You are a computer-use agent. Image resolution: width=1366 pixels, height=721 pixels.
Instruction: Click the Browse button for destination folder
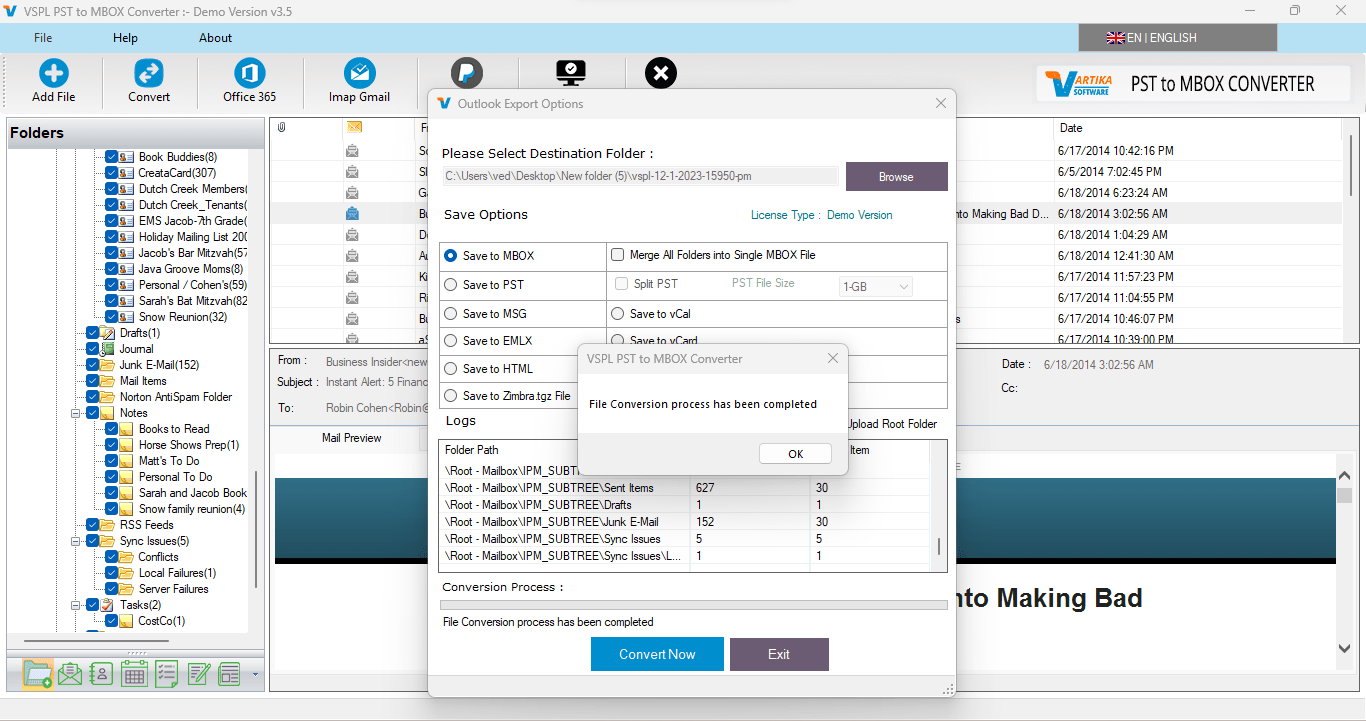point(896,177)
